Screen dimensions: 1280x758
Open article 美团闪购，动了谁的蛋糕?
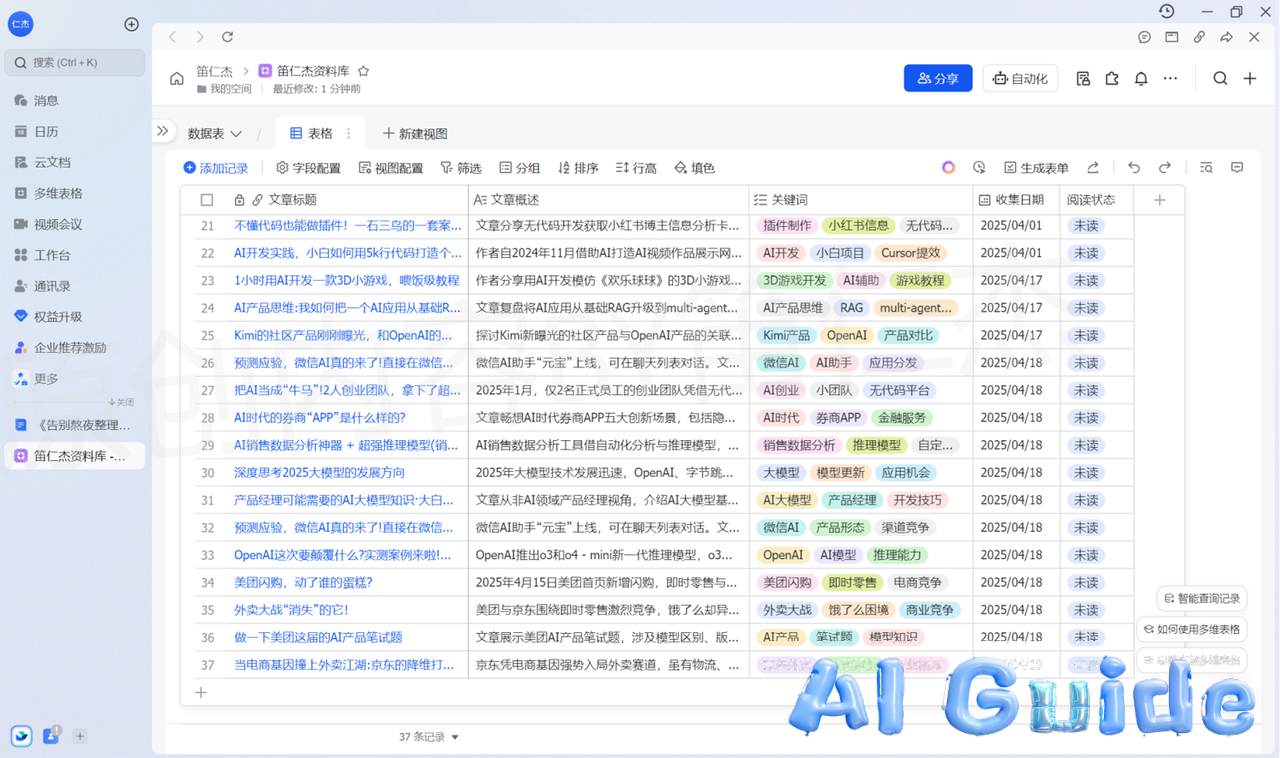coord(303,582)
